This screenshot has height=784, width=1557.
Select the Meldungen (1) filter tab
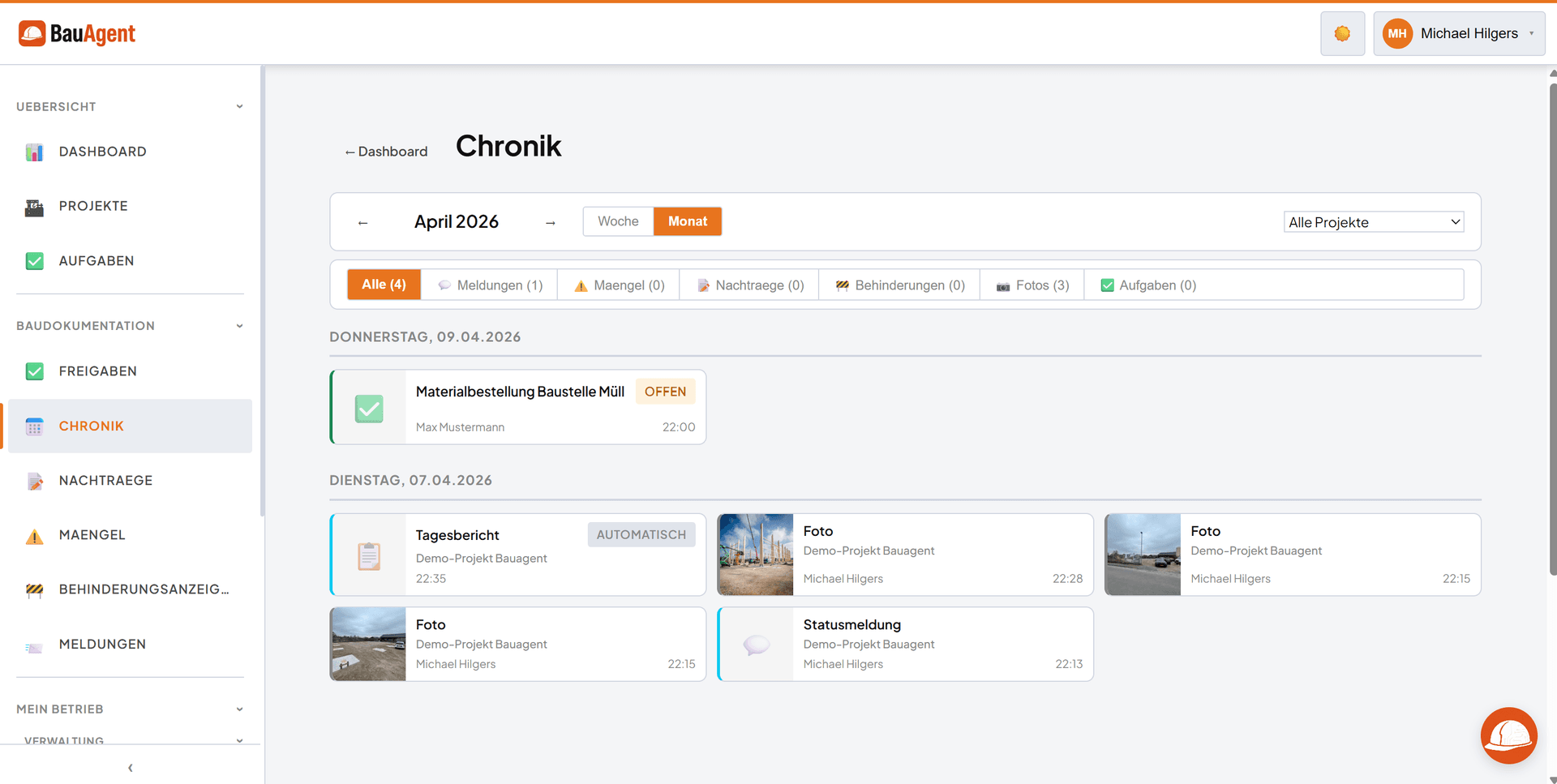coord(491,285)
